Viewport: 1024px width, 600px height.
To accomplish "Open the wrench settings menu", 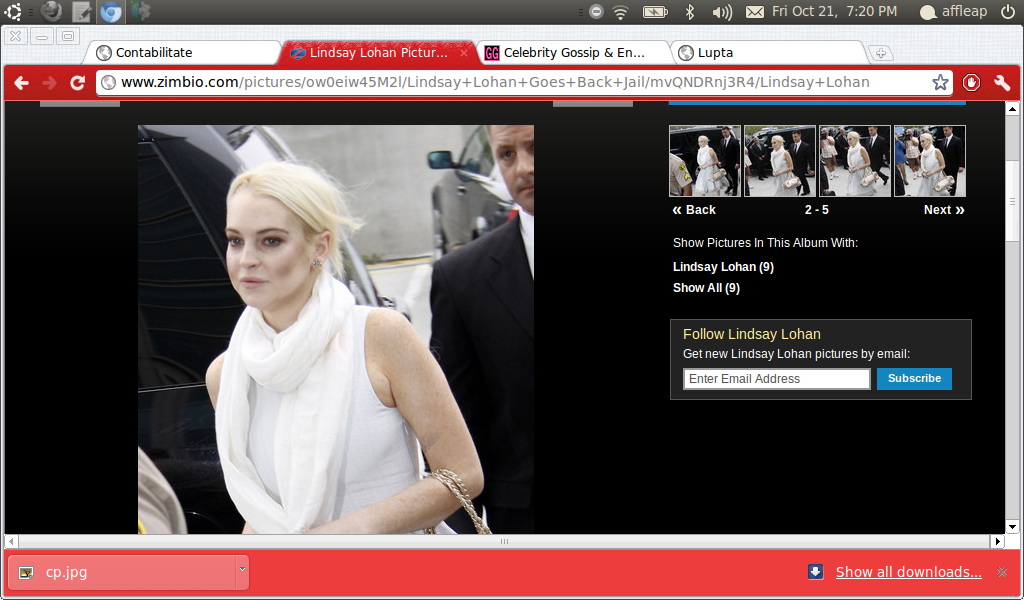I will coord(1002,82).
